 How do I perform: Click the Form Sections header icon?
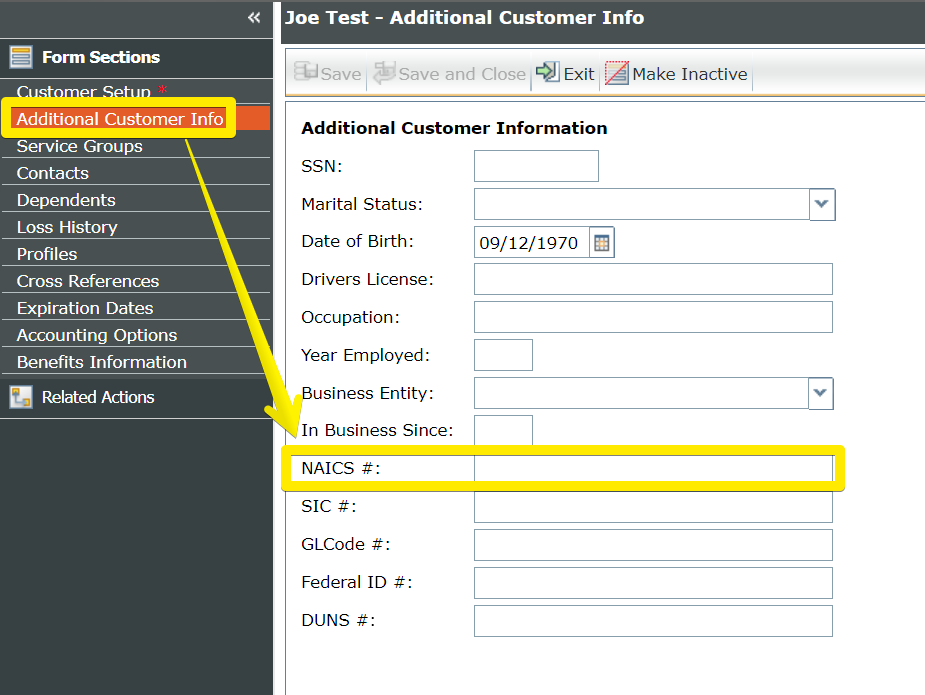click(x=21, y=57)
